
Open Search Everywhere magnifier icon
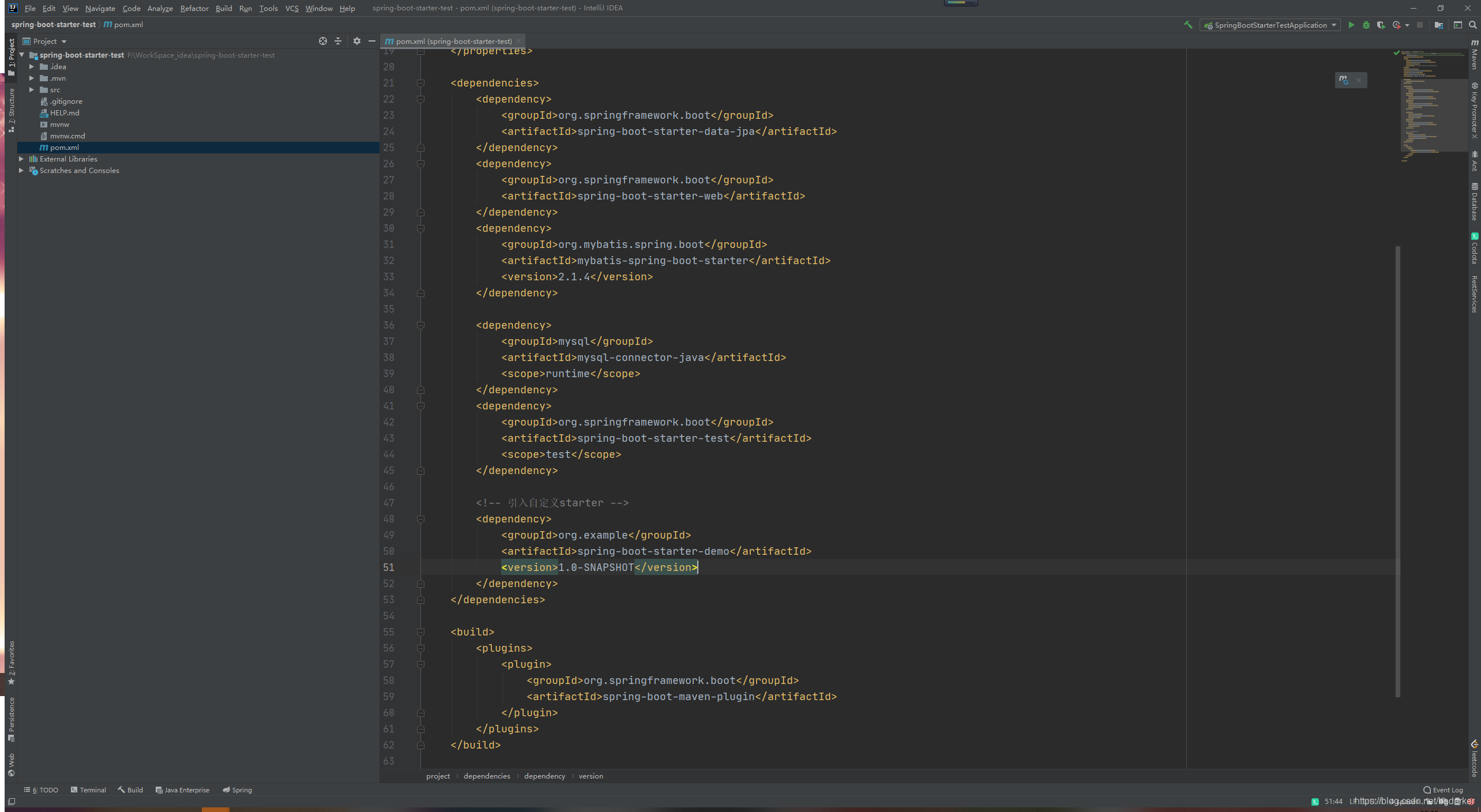point(1472,25)
